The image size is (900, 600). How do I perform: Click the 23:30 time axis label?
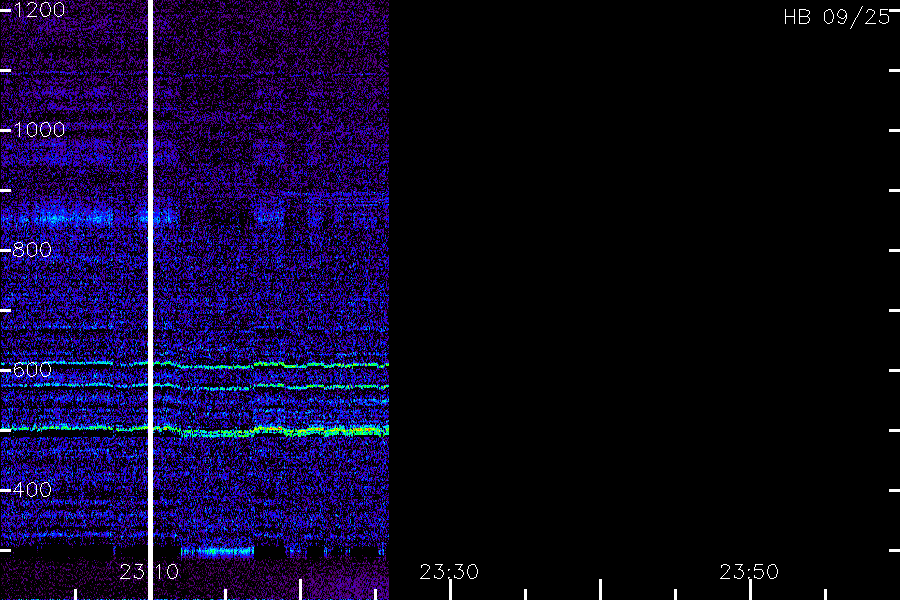(449, 572)
